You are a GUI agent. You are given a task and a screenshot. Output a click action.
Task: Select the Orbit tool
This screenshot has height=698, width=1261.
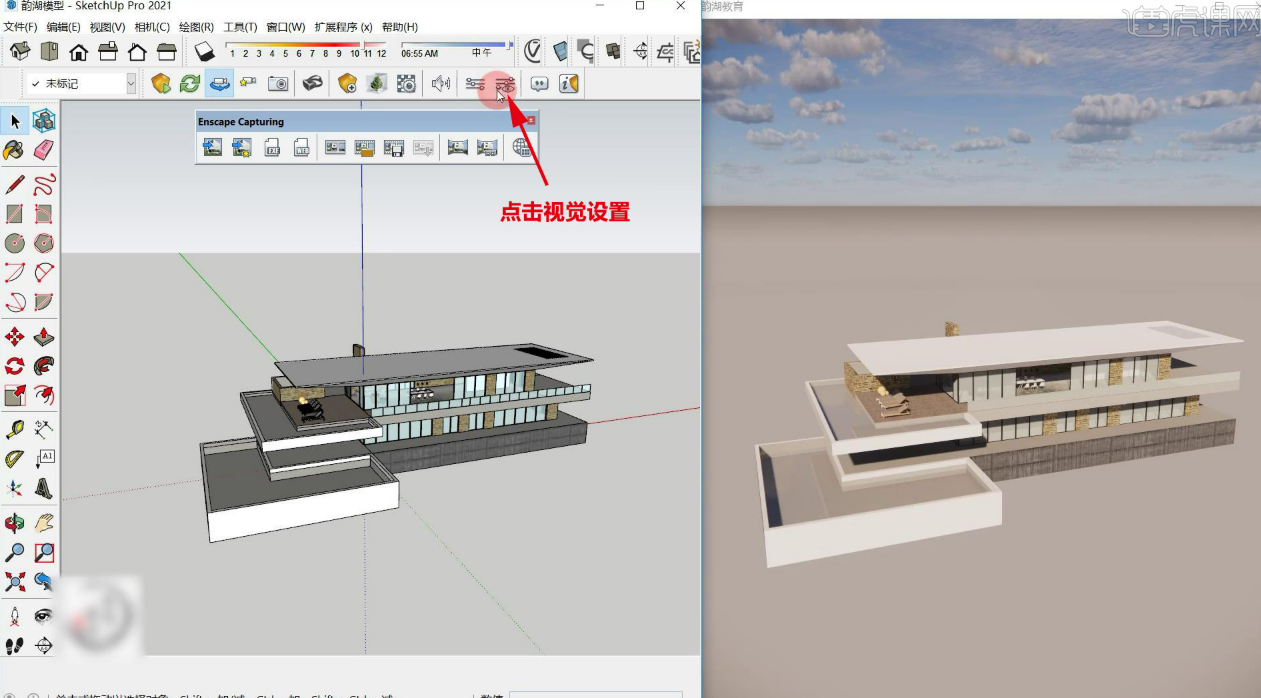click(15, 523)
